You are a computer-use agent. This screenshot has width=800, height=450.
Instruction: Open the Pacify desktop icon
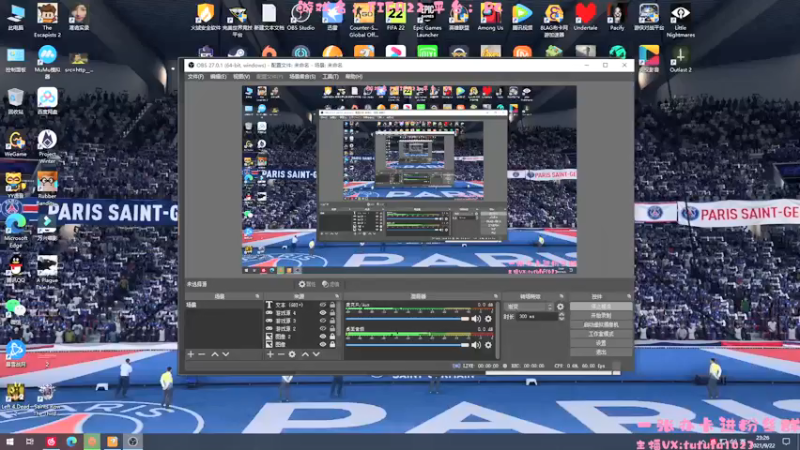(617, 17)
